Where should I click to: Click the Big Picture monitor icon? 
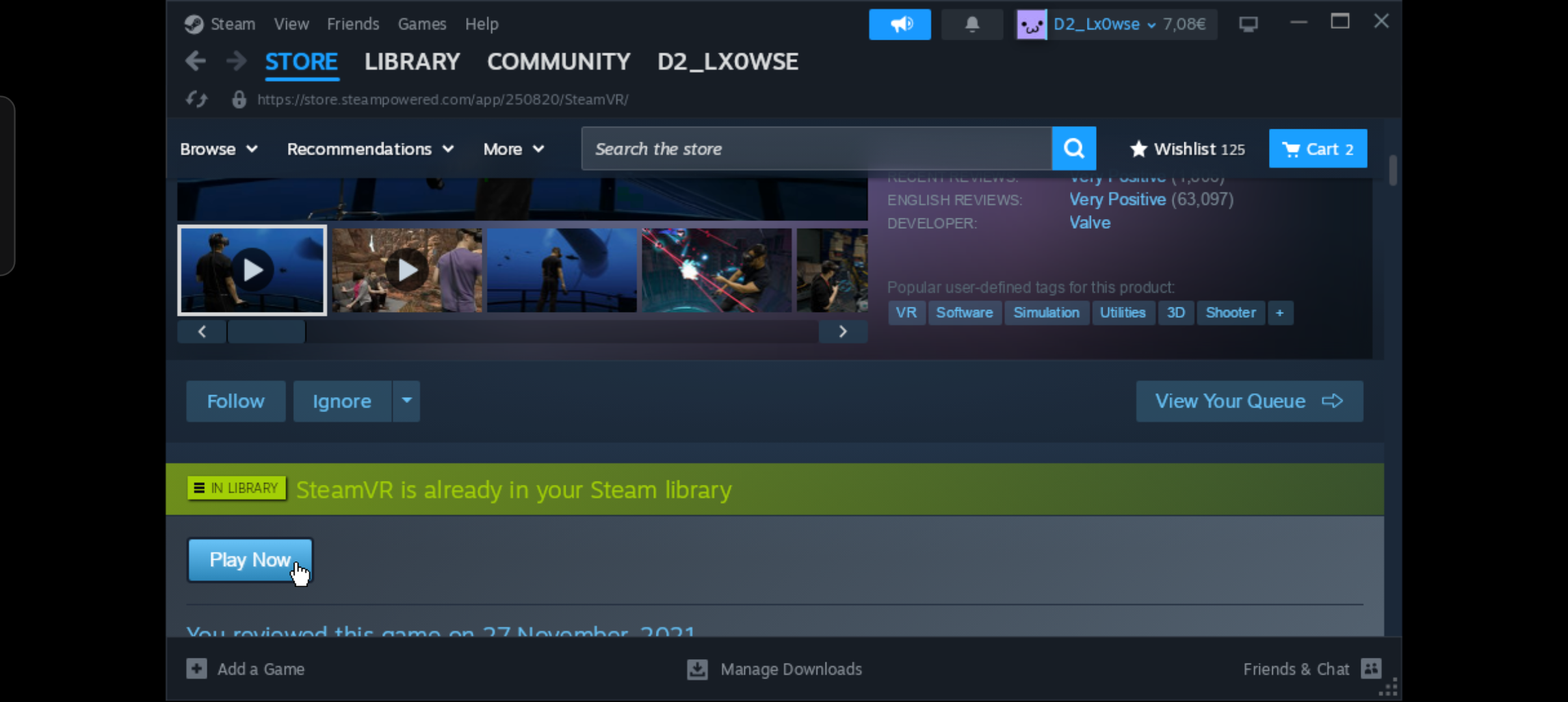[1248, 25]
